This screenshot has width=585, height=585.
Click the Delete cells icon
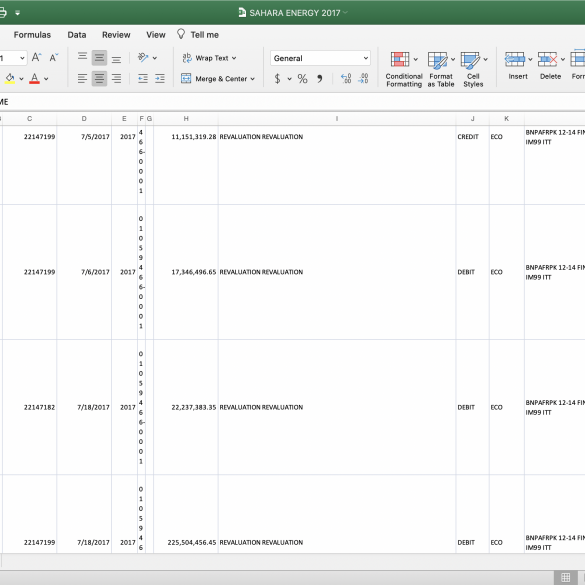click(547, 59)
